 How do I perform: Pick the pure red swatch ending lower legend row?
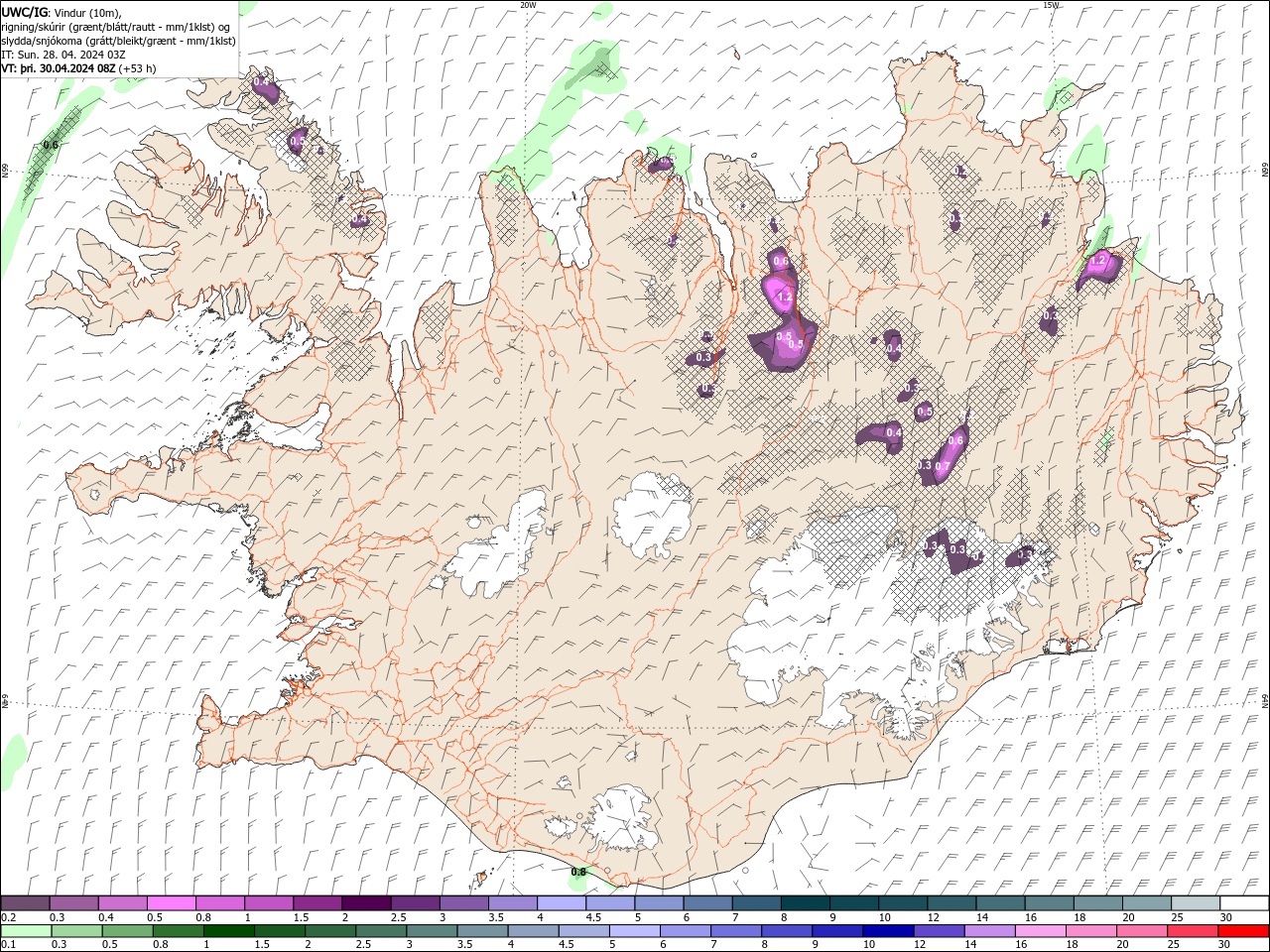pos(1243,931)
